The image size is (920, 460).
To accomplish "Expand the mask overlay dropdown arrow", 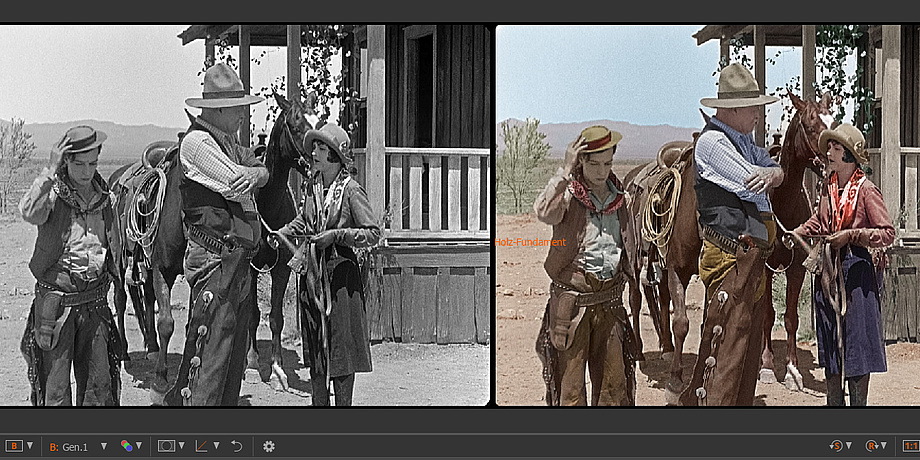I will click(181, 446).
